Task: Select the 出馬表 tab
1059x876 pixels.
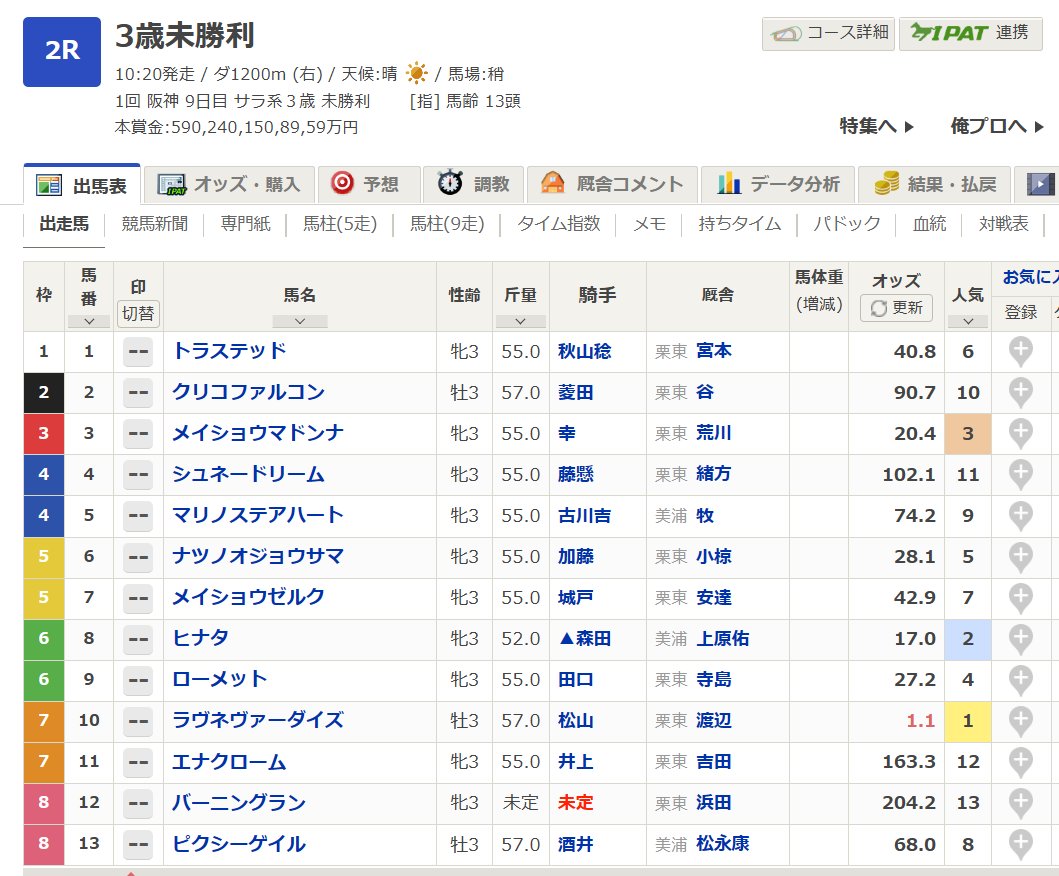Action: click(x=82, y=184)
